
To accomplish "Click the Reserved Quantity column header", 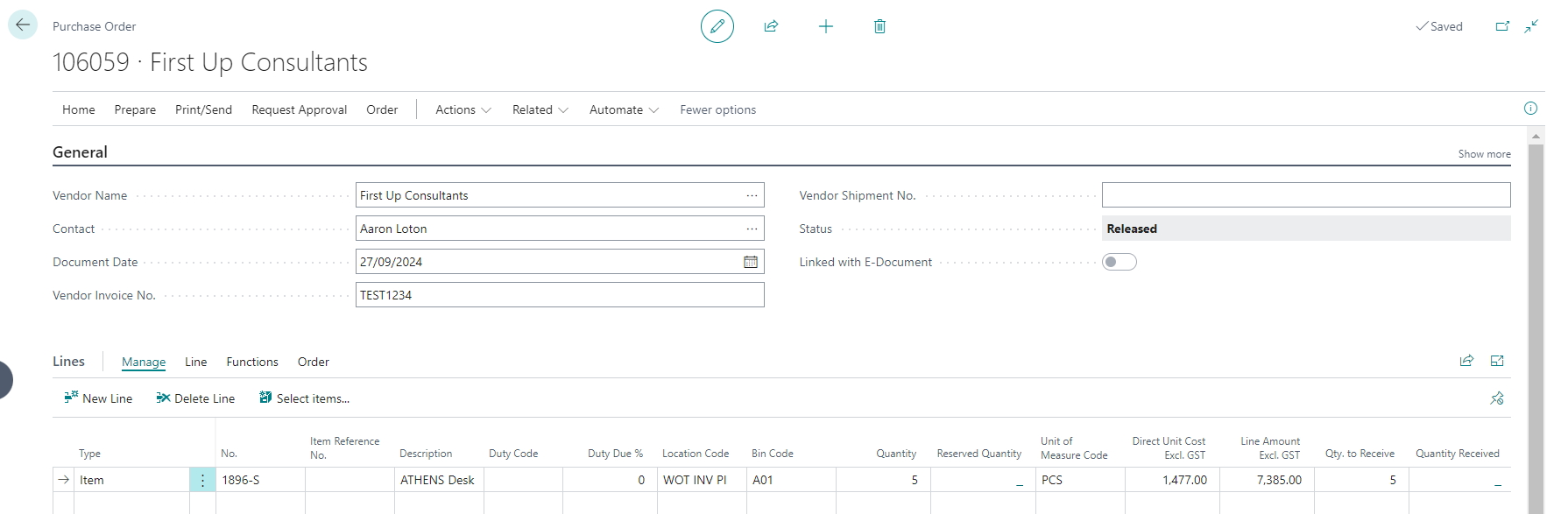I will 979,454.
